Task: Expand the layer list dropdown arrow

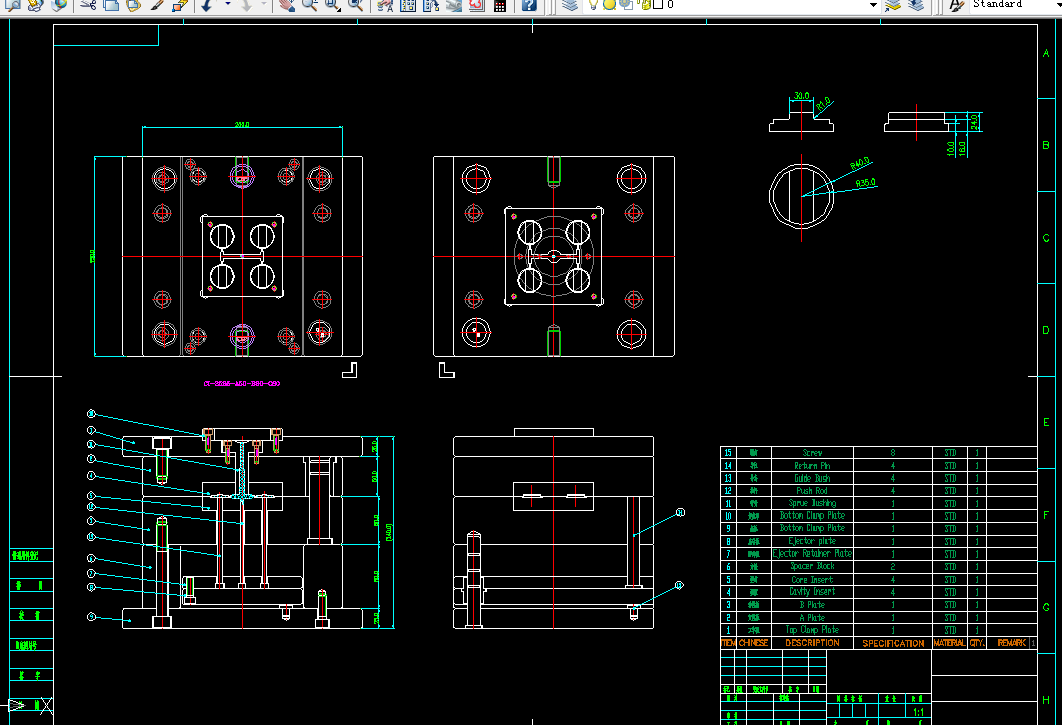Action: [x=873, y=5]
